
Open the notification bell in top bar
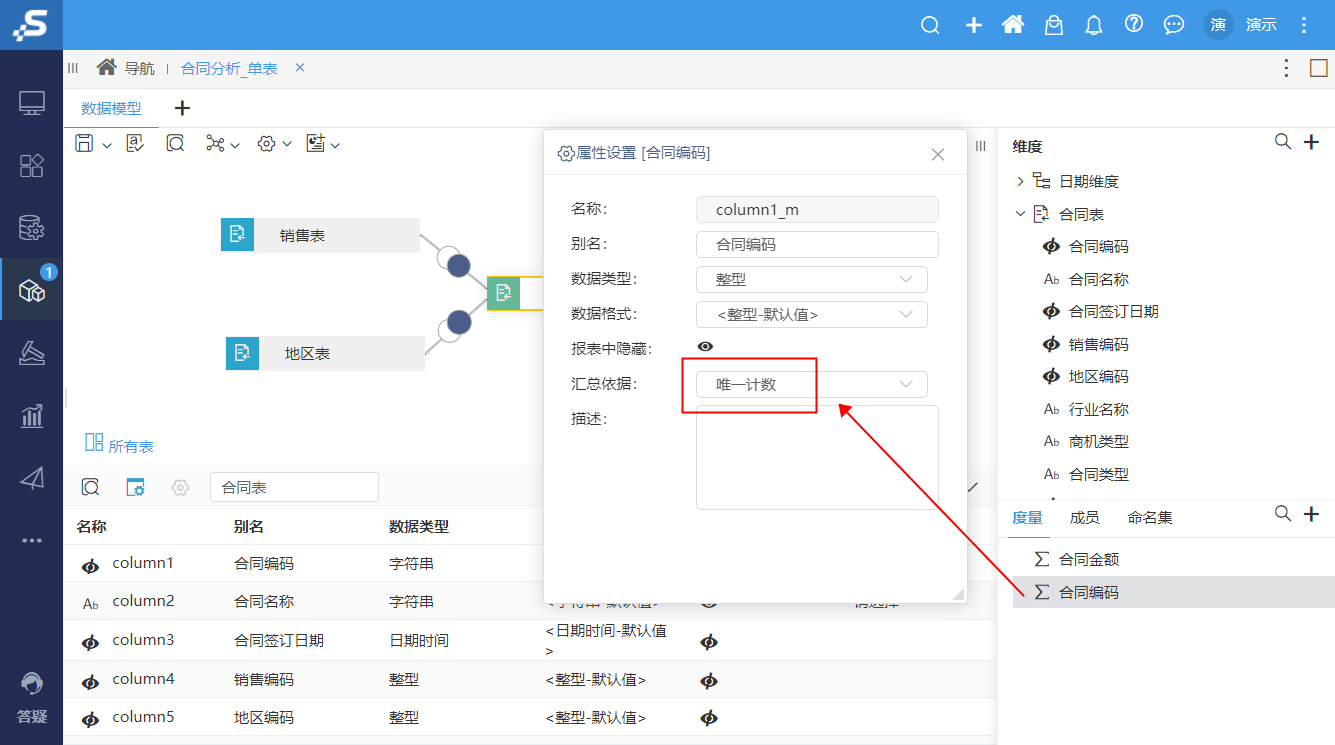1093,24
